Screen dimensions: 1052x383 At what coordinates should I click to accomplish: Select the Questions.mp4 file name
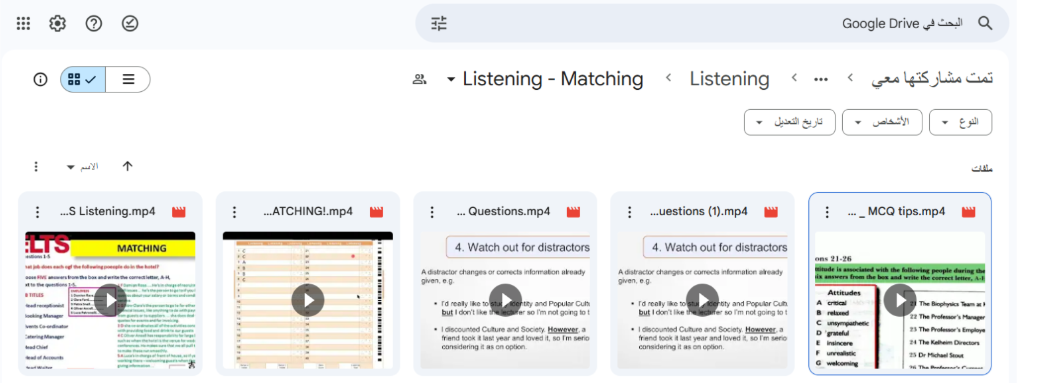point(504,212)
